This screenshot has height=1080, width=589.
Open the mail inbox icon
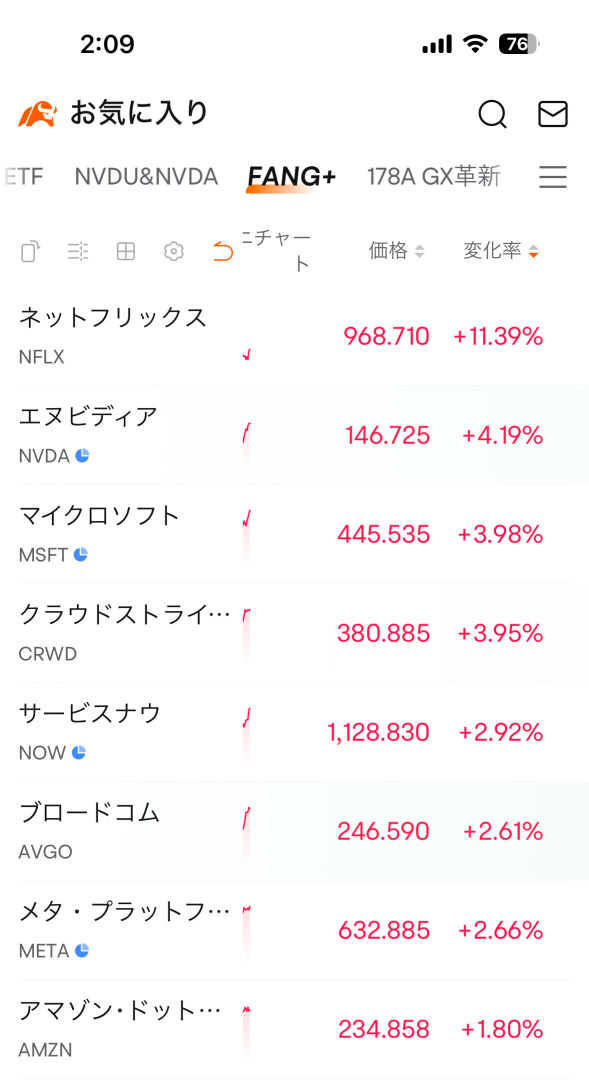pos(552,114)
